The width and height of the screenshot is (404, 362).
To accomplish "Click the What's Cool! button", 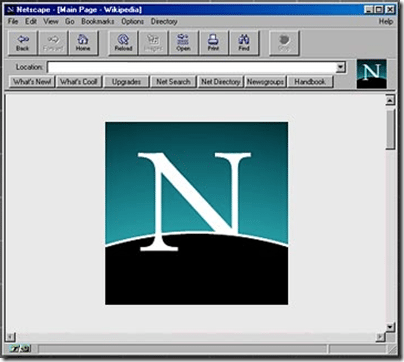I will pos(79,82).
